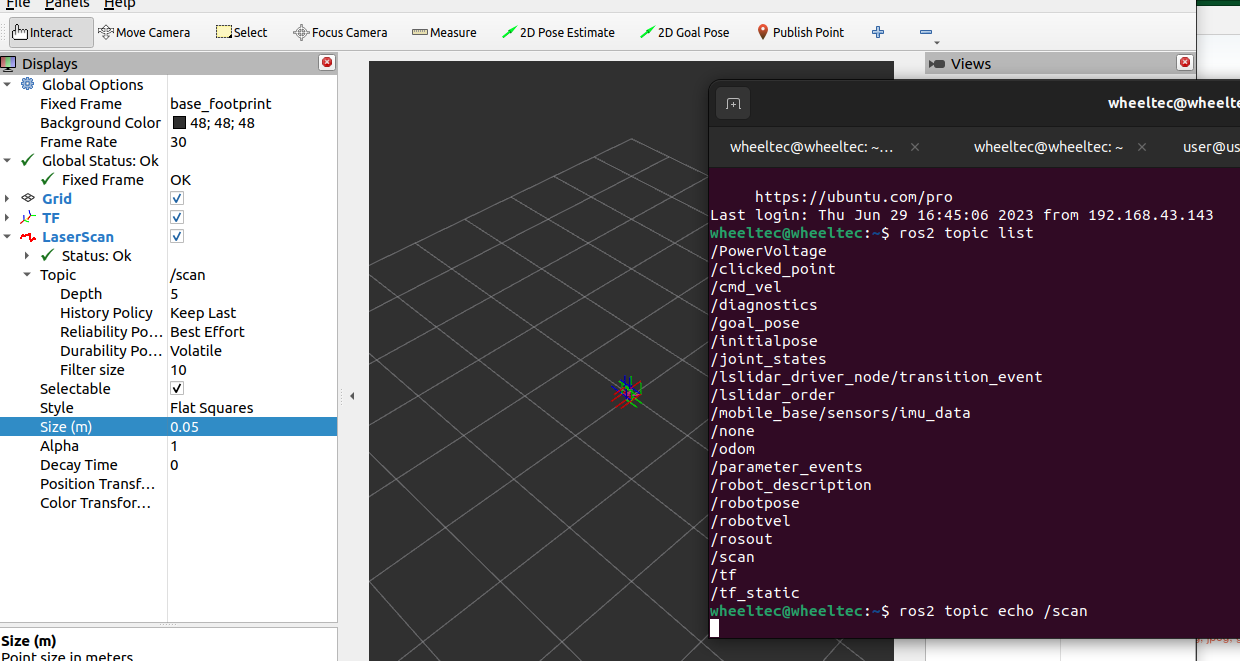
Task: Close the second wheeltec terminal tab
Action: pos(1144,147)
